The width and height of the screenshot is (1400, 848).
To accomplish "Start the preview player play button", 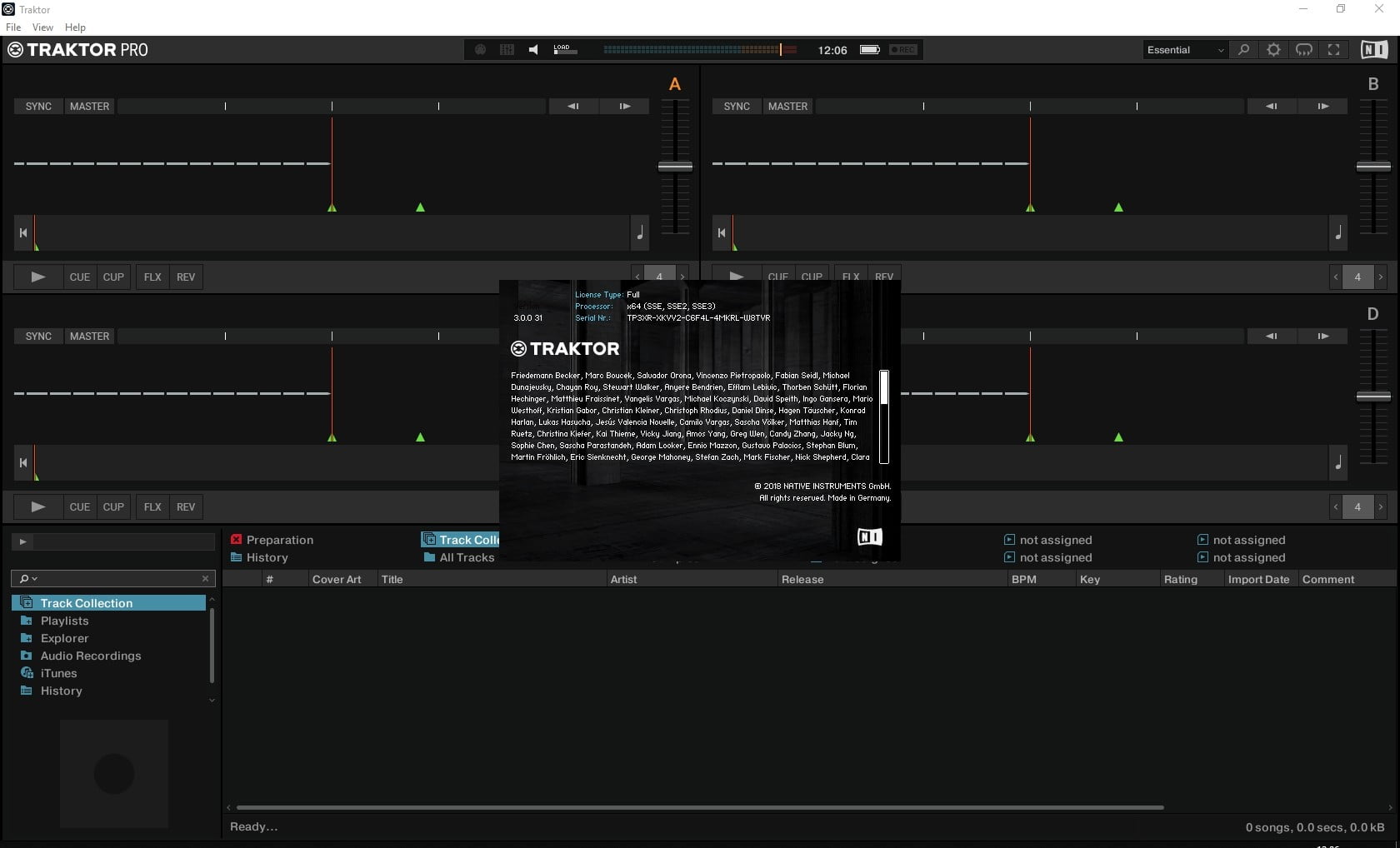I will pyautogui.click(x=22, y=541).
